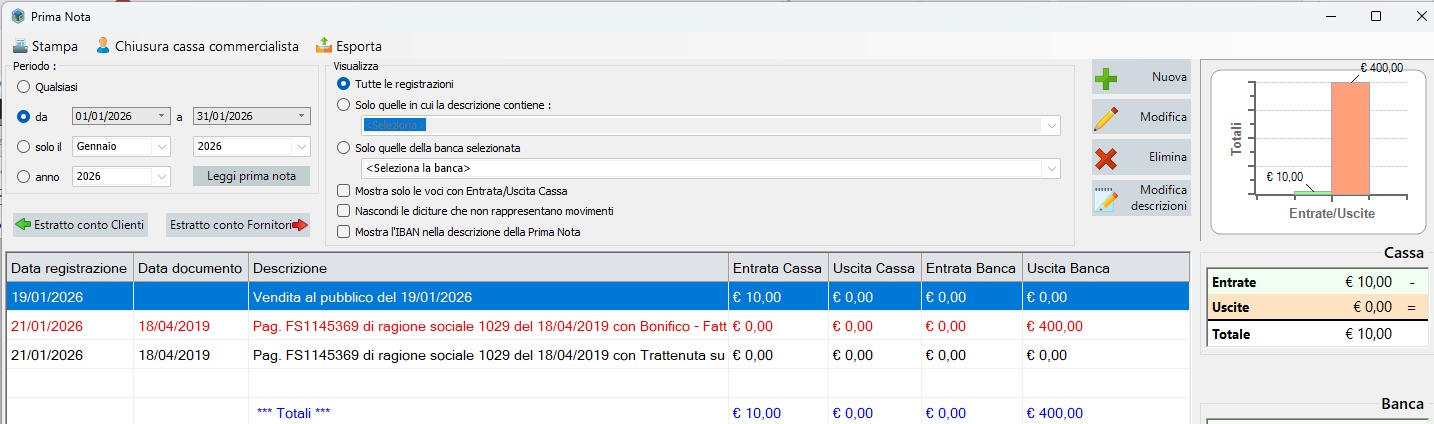Open the Seleziona la banca dropdown
The width and height of the screenshot is (1434, 424).
(x=1050, y=168)
